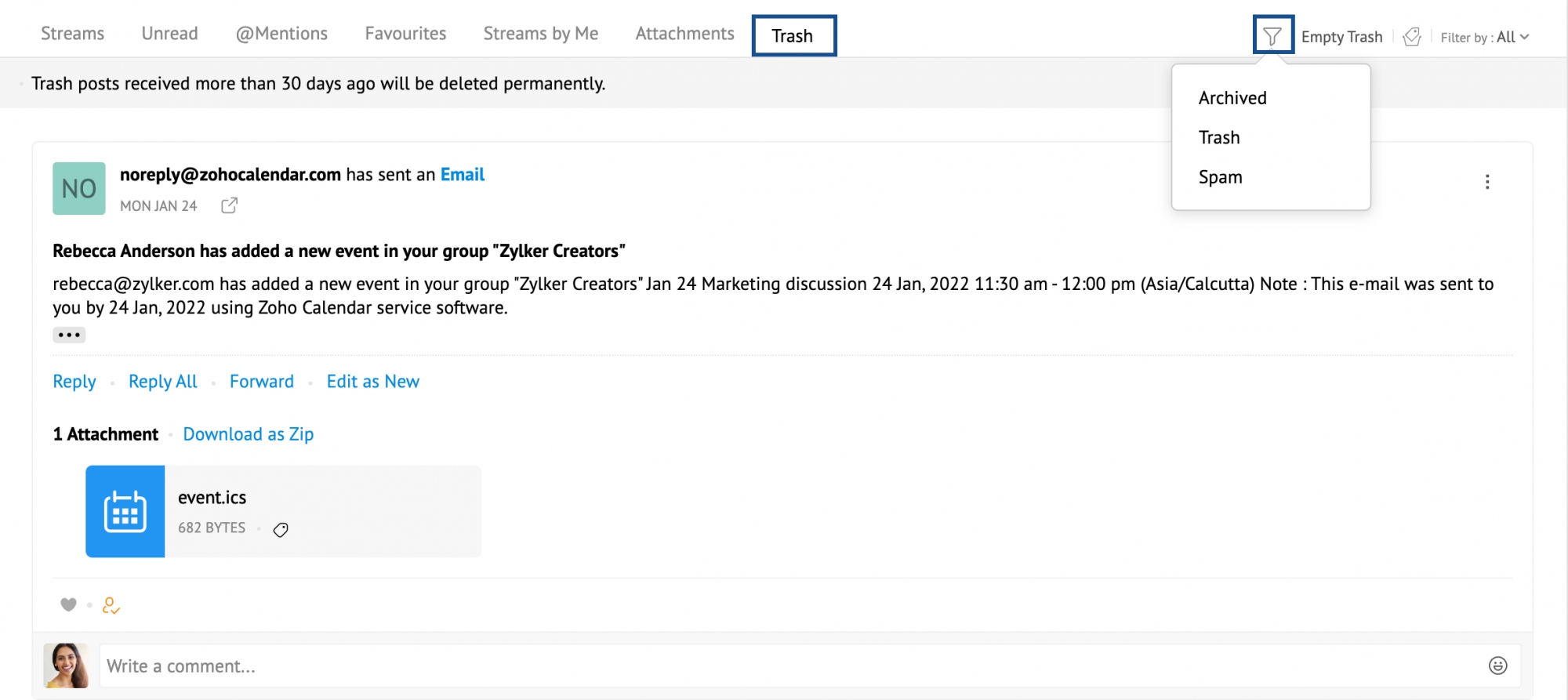Choose Spam in the filter menu
1568x700 pixels.
[x=1220, y=177]
